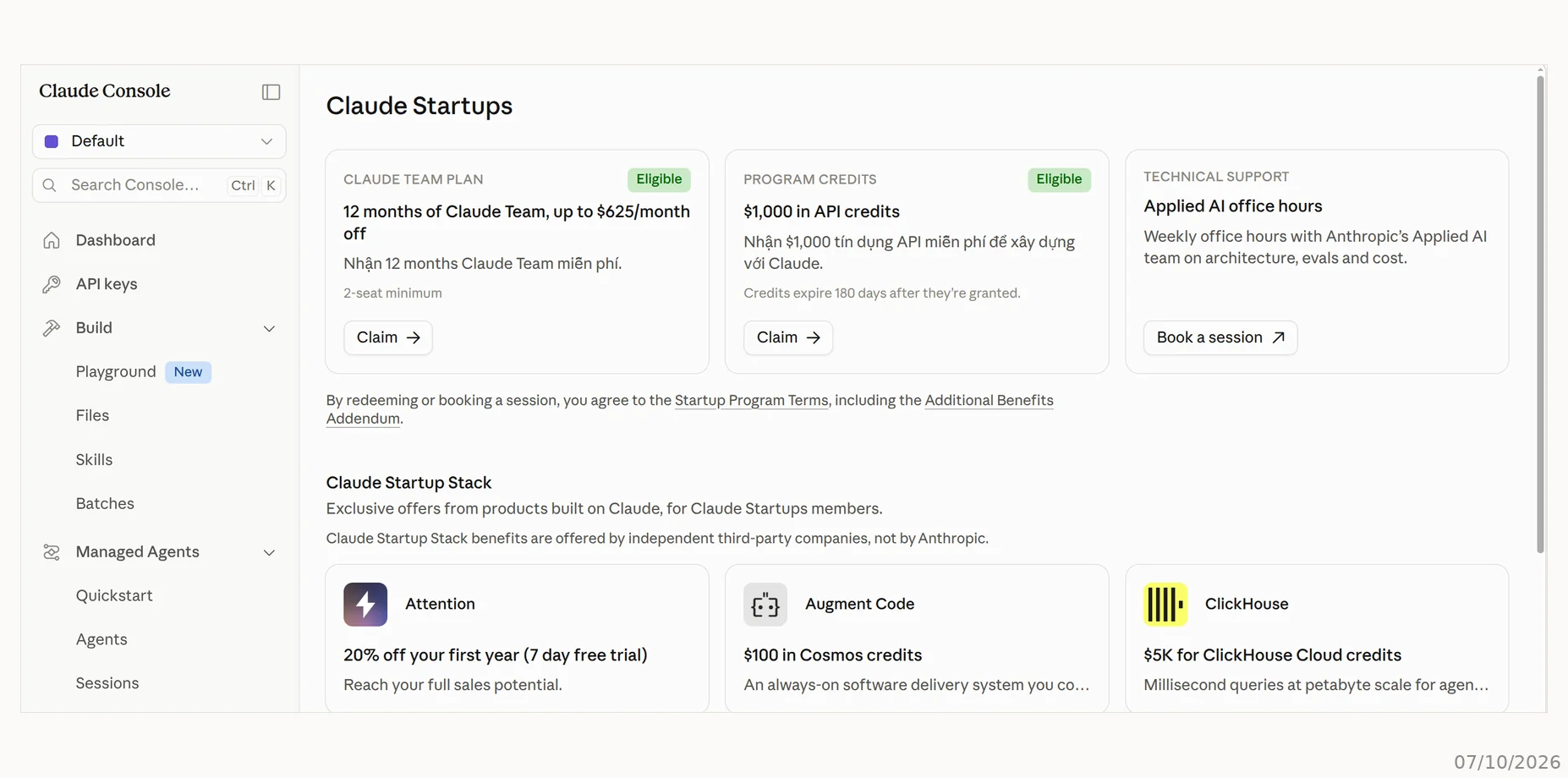Book an office hours session
The height and width of the screenshot is (778, 1568).
point(1220,337)
